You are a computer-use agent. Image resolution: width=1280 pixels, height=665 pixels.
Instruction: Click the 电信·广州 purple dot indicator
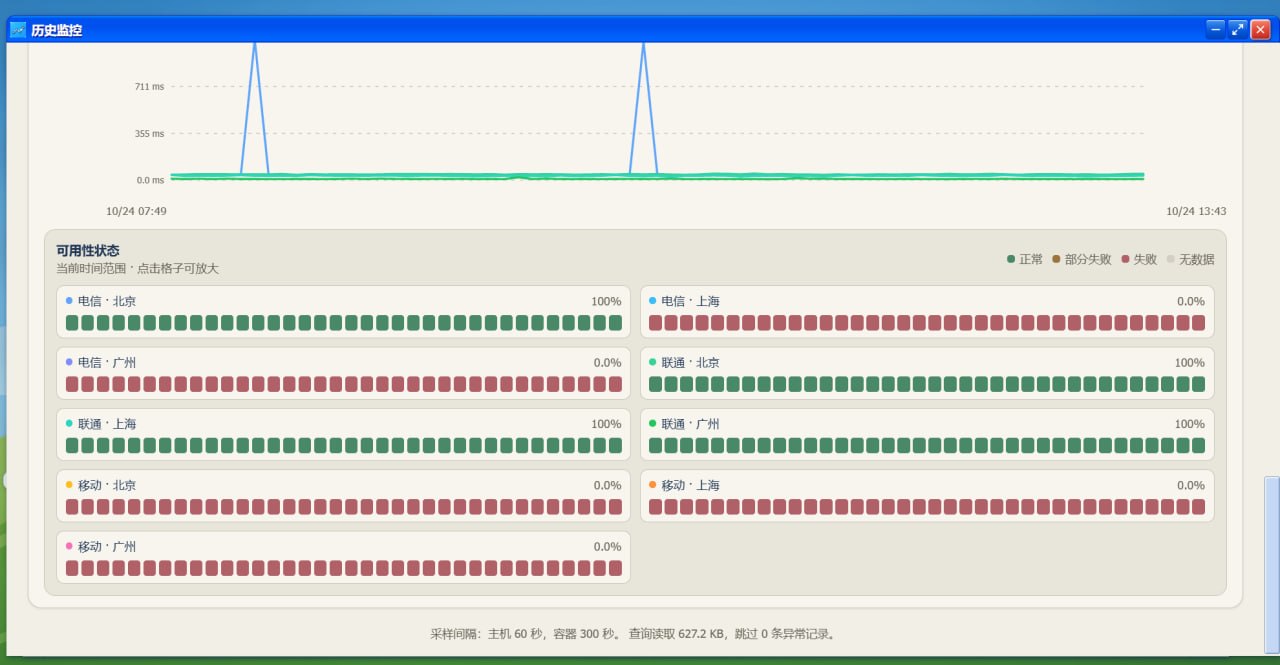69,362
